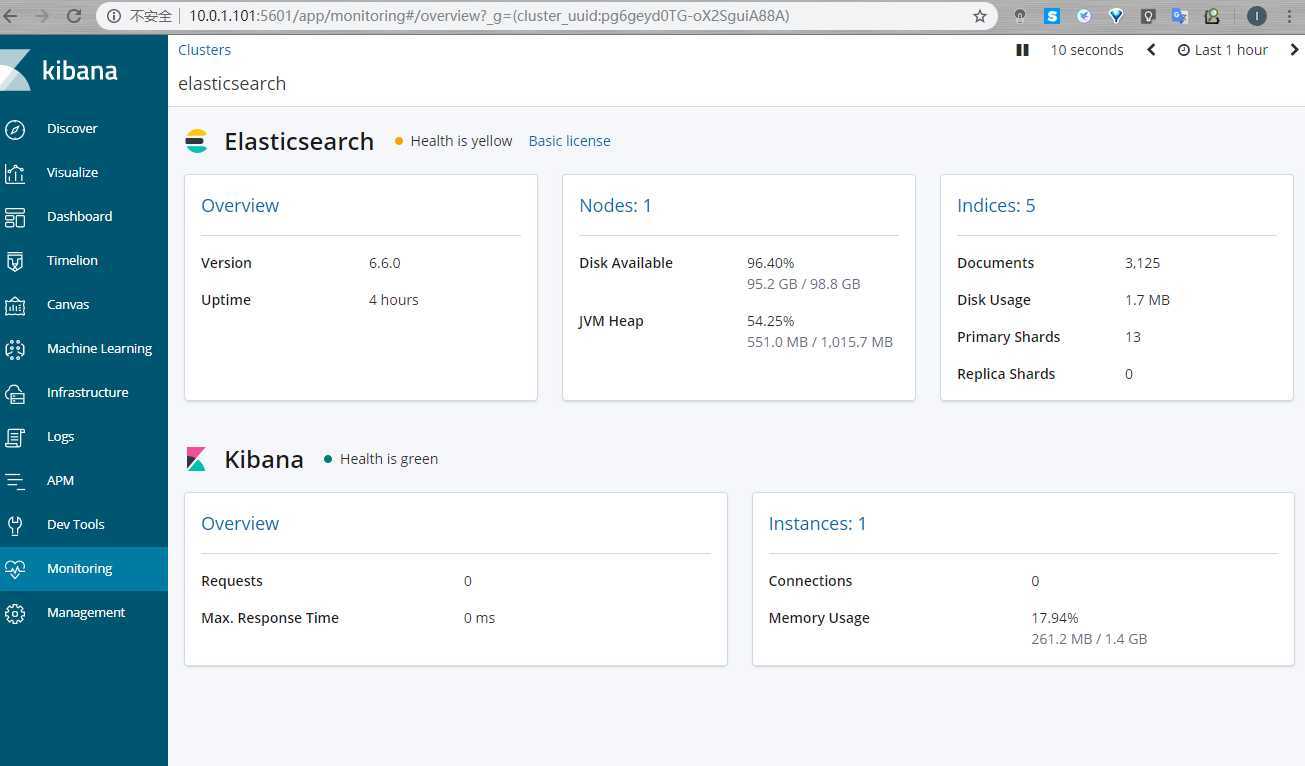Select the Canvas icon in sidebar
Image resolution: width=1305 pixels, height=766 pixels.
[x=15, y=305]
